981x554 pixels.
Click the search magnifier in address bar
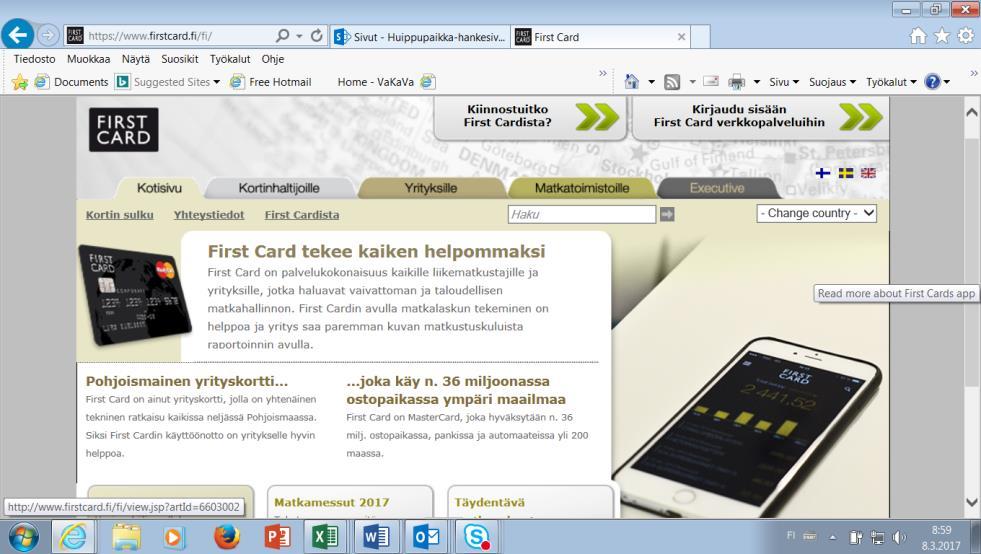283,36
